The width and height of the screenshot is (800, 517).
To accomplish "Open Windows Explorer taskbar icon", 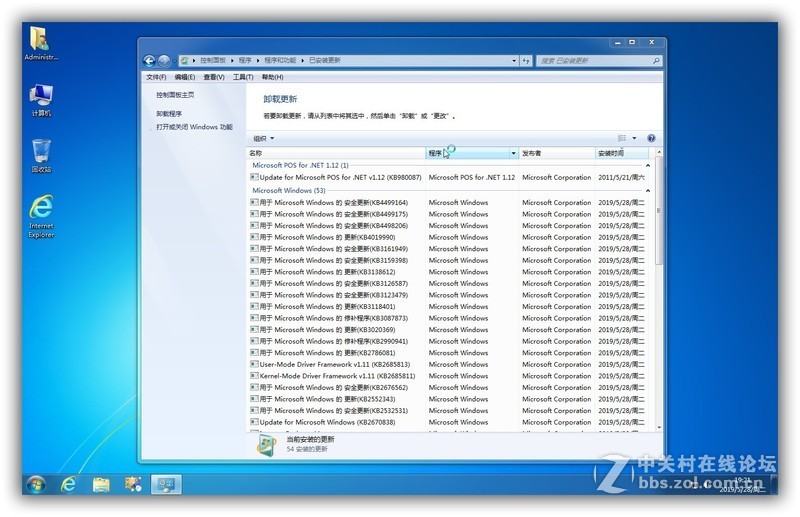I will (101, 484).
